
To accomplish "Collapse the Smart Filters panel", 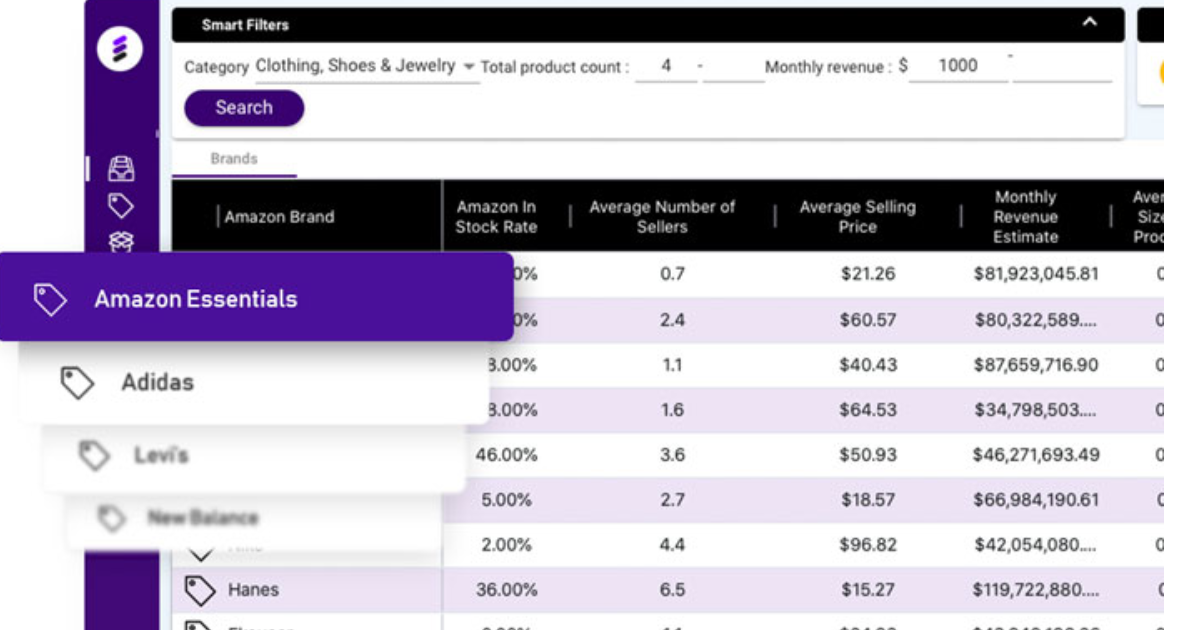I will point(1090,23).
